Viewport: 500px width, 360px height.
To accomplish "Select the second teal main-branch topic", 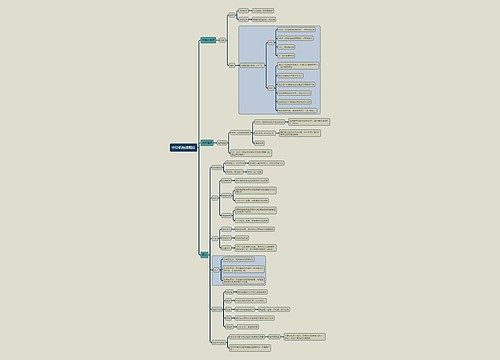I will pos(207,143).
